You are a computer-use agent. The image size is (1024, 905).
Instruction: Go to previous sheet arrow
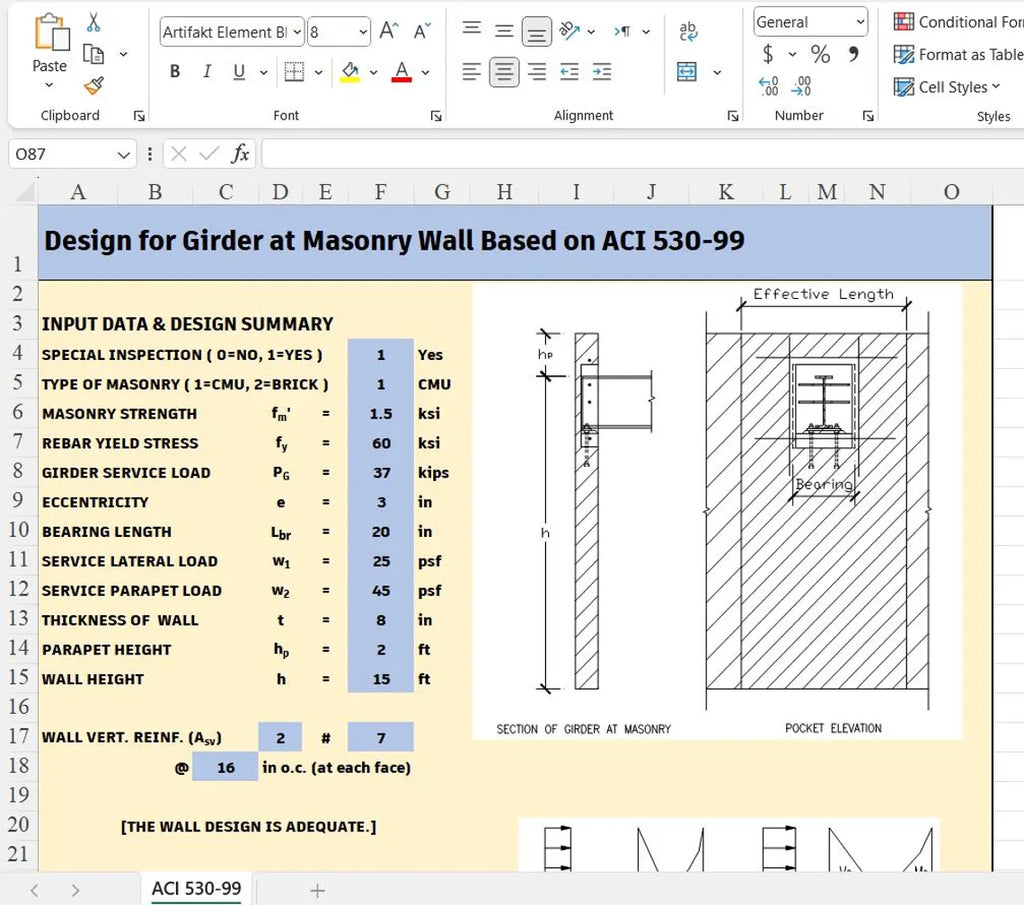pos(35,890)
